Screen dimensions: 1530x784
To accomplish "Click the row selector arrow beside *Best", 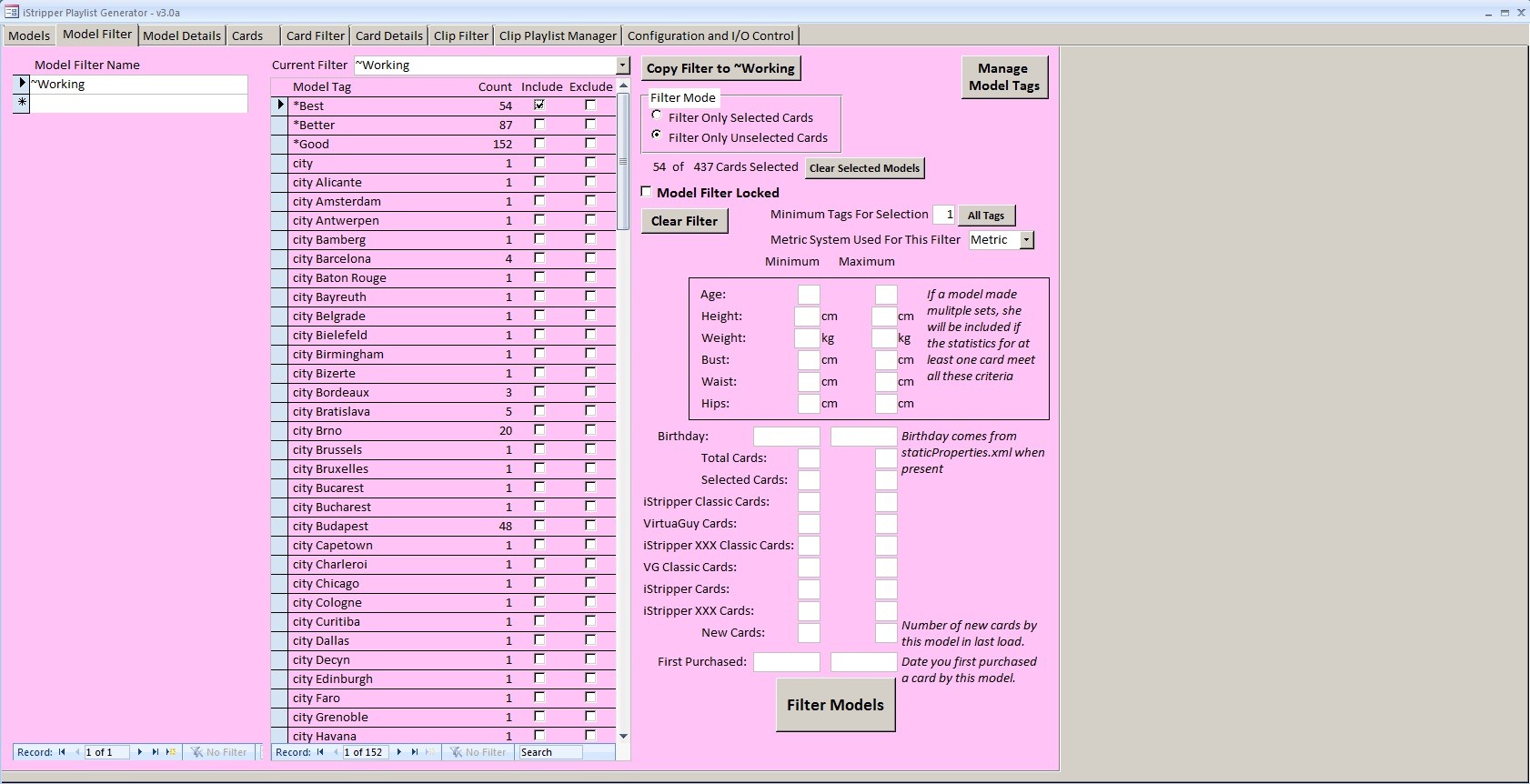I will click(280, 106).
